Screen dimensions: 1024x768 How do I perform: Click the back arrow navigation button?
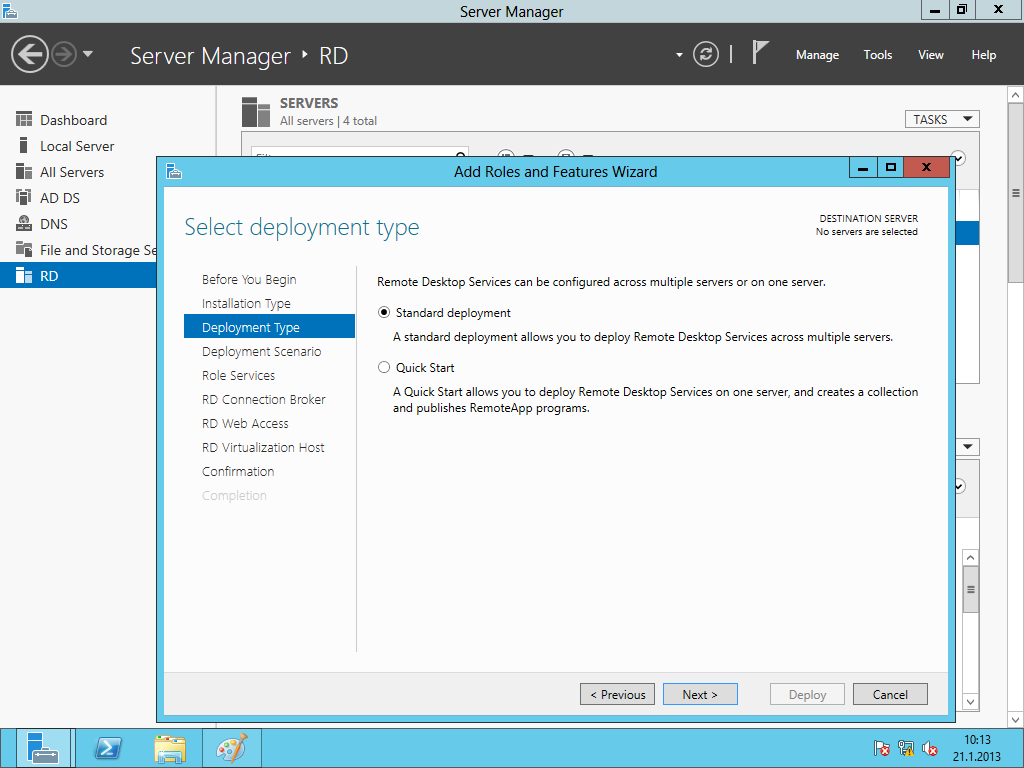pos(30,54)
